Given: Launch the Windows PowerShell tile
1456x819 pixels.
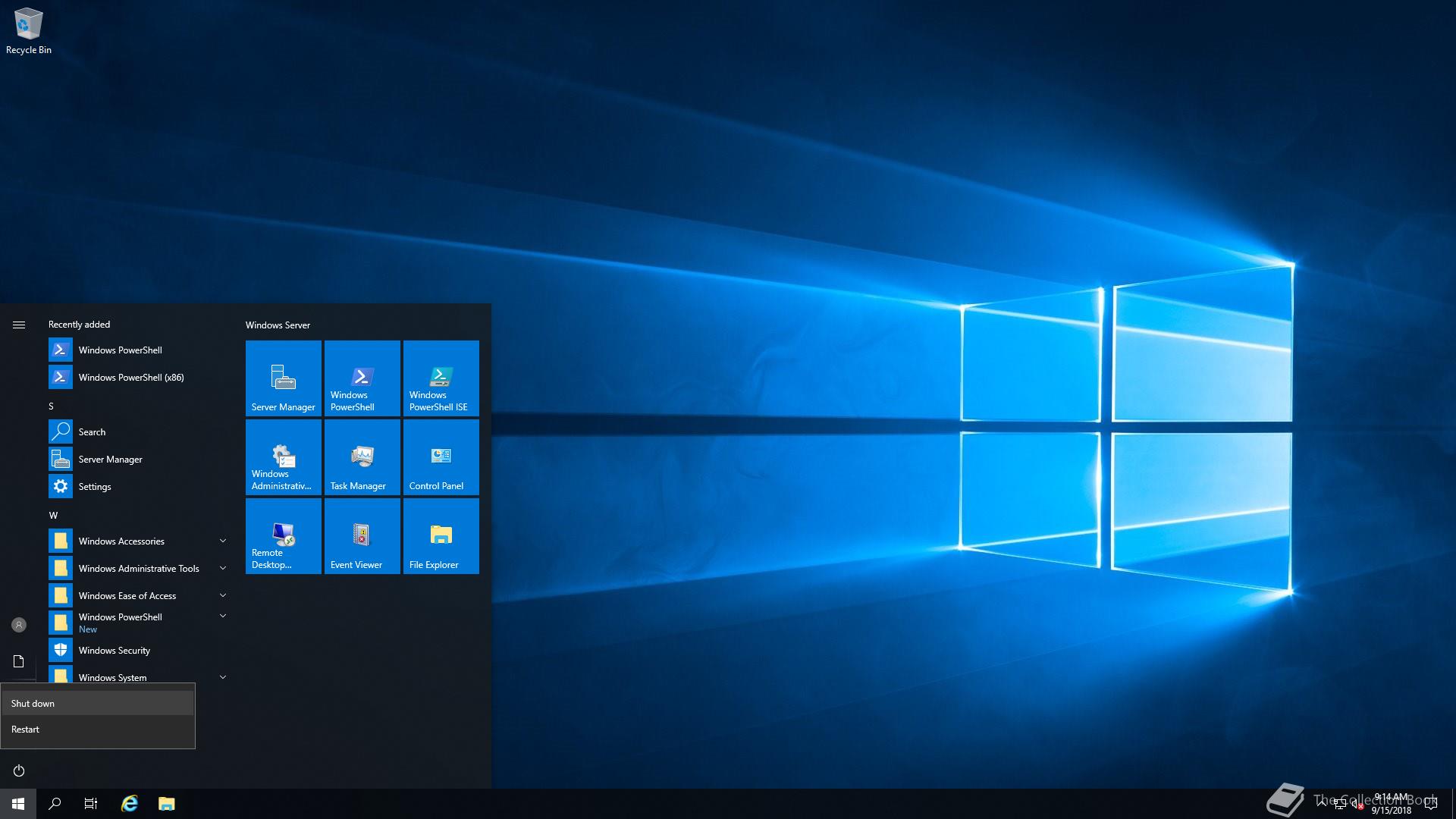Looking at the screenshot, I should (x=362, y=378).
